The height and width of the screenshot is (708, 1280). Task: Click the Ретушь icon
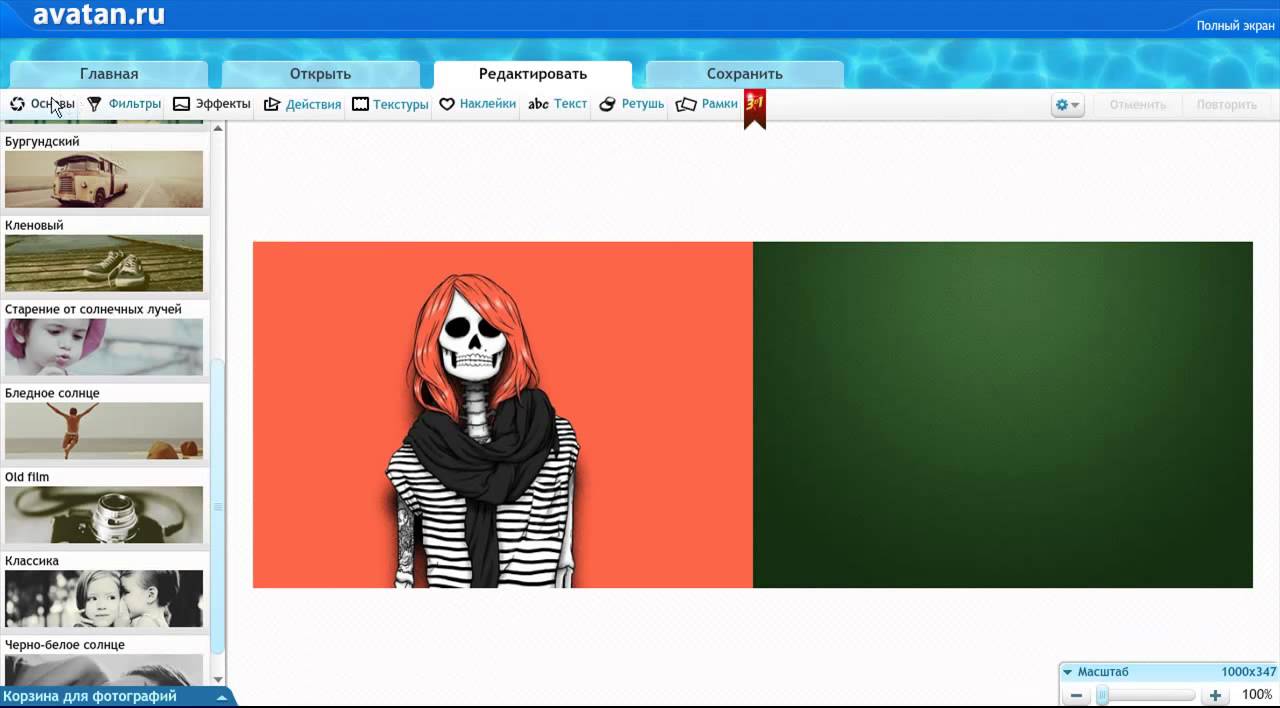pos(607,104)
